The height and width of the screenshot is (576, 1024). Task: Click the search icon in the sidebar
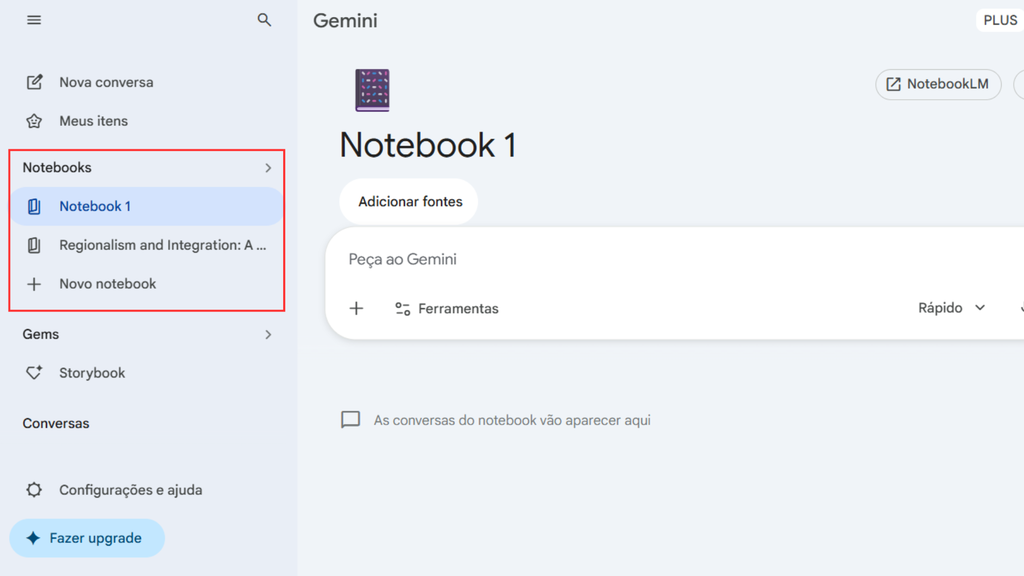click(x=264, y=19)
